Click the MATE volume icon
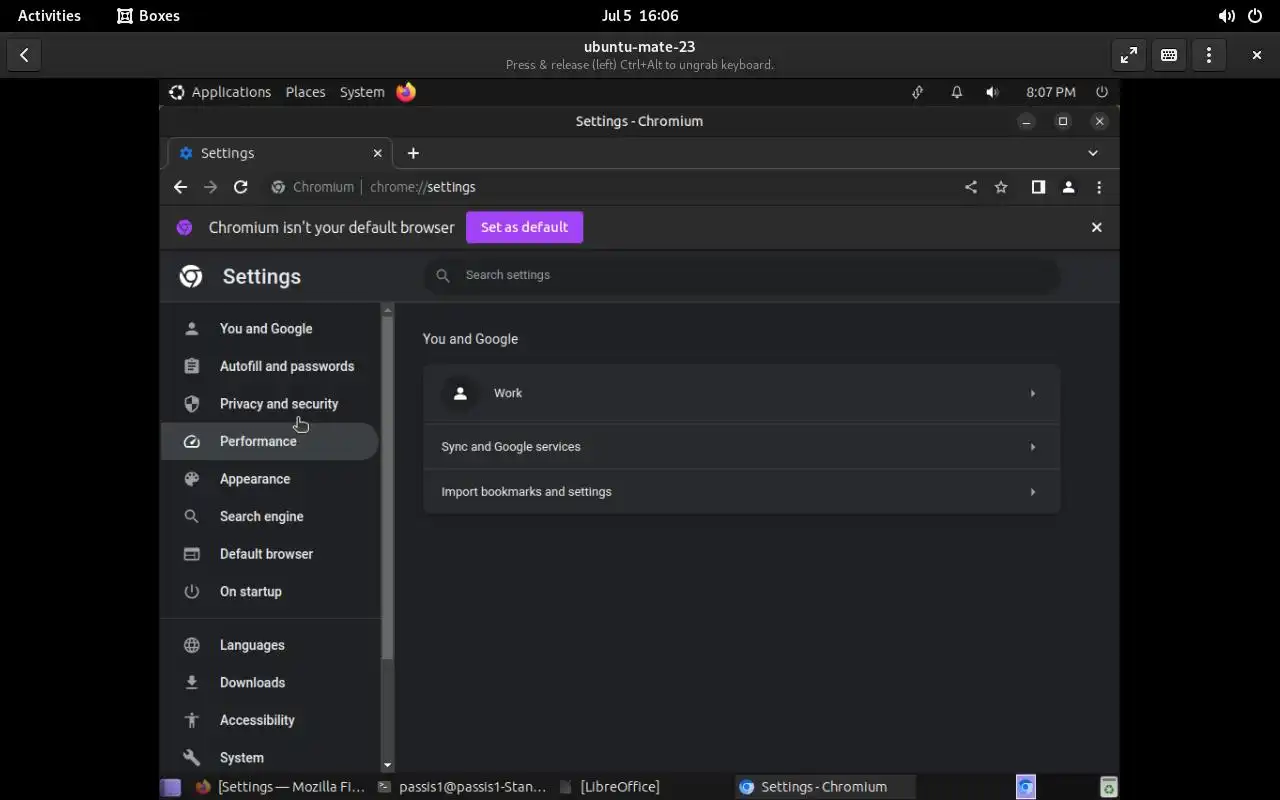1280x800 pixels. 992,92
